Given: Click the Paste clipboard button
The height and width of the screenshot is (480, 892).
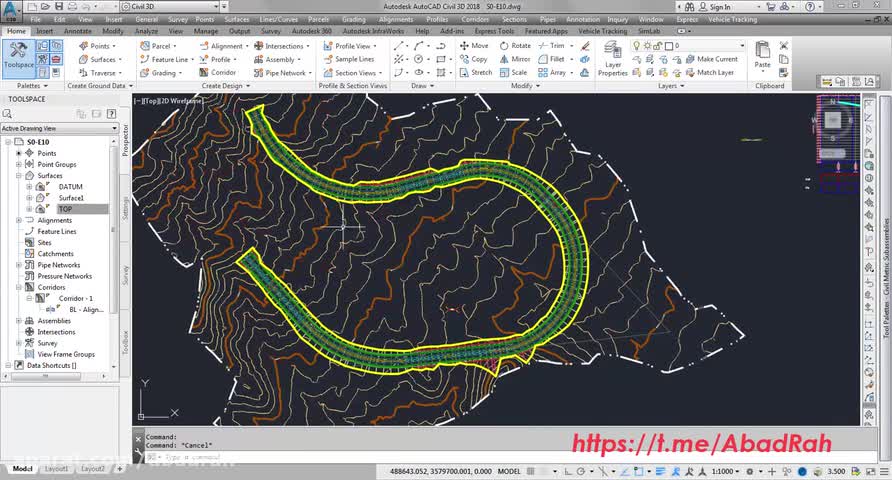Looking at the screenshot, I should coord(763,54).
